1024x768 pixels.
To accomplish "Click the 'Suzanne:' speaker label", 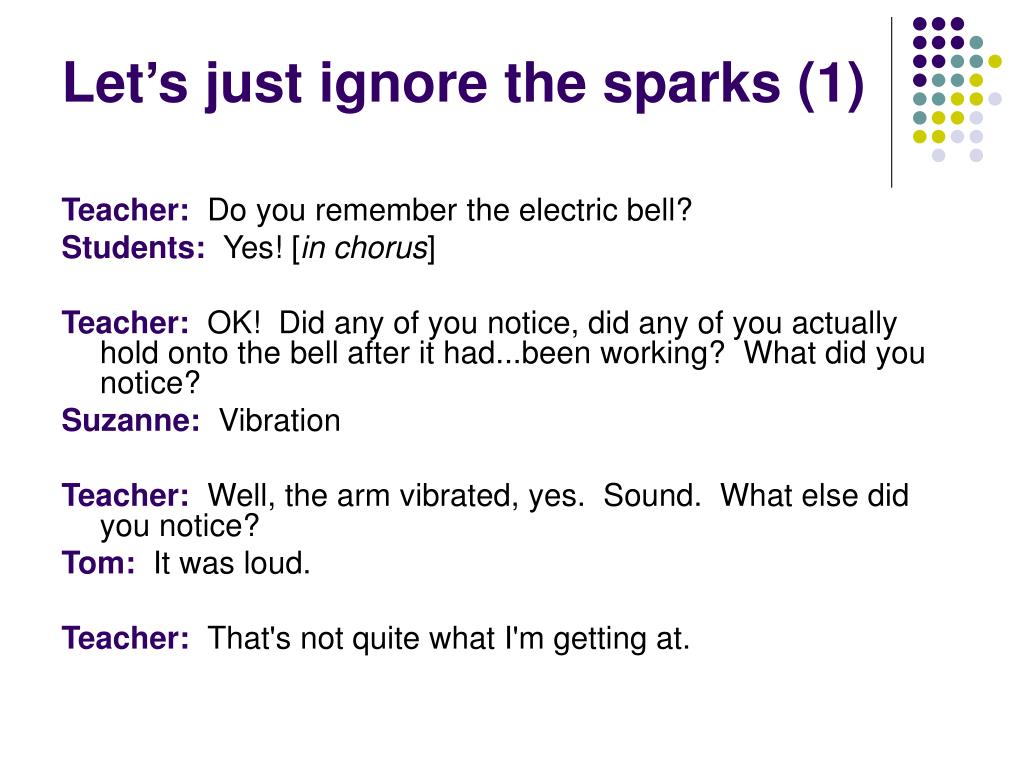I will pyautogui.click(x=131, y=421).
